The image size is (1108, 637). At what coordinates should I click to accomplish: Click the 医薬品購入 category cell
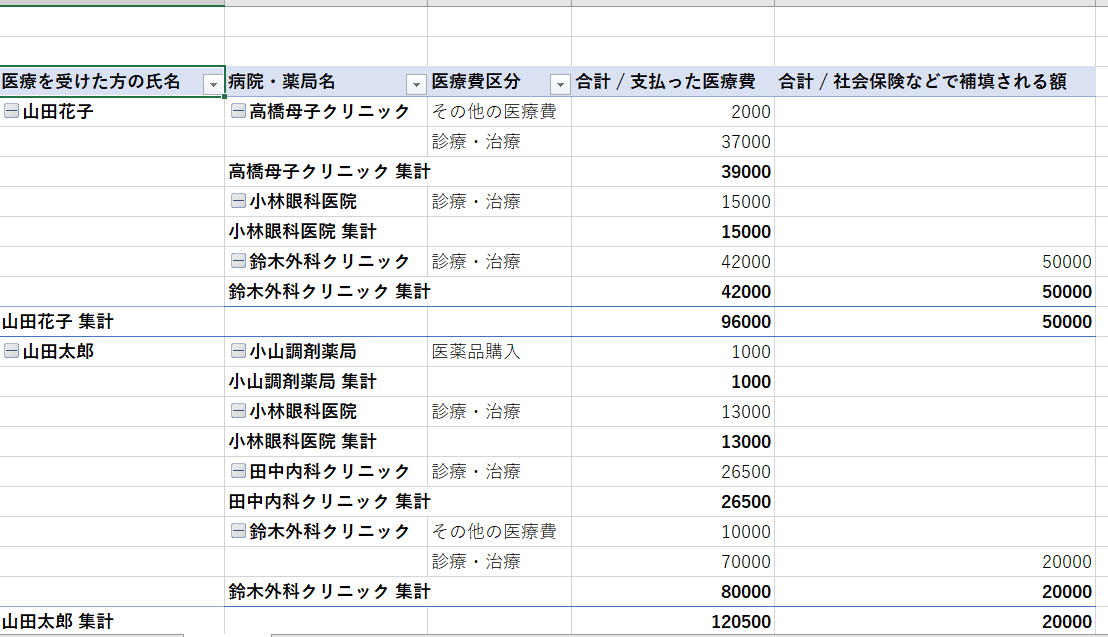476,352
